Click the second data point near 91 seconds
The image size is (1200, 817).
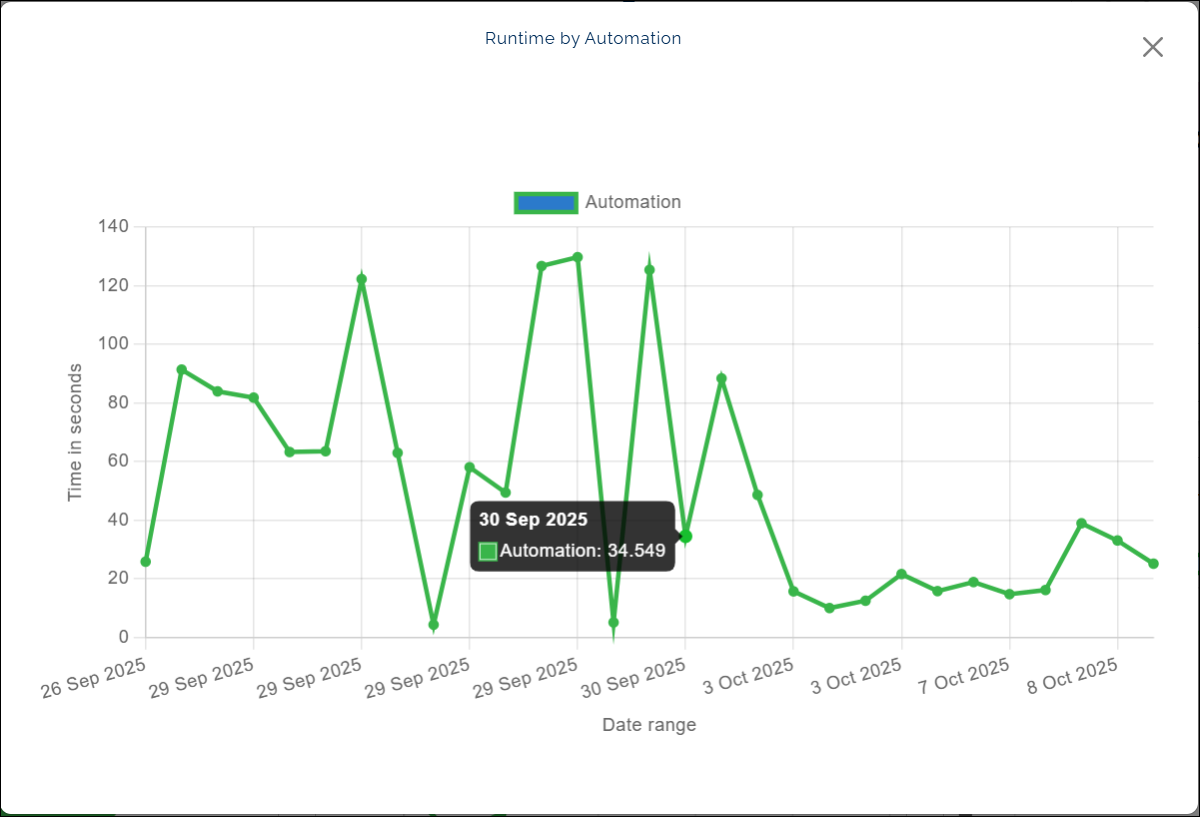[182, 369]
